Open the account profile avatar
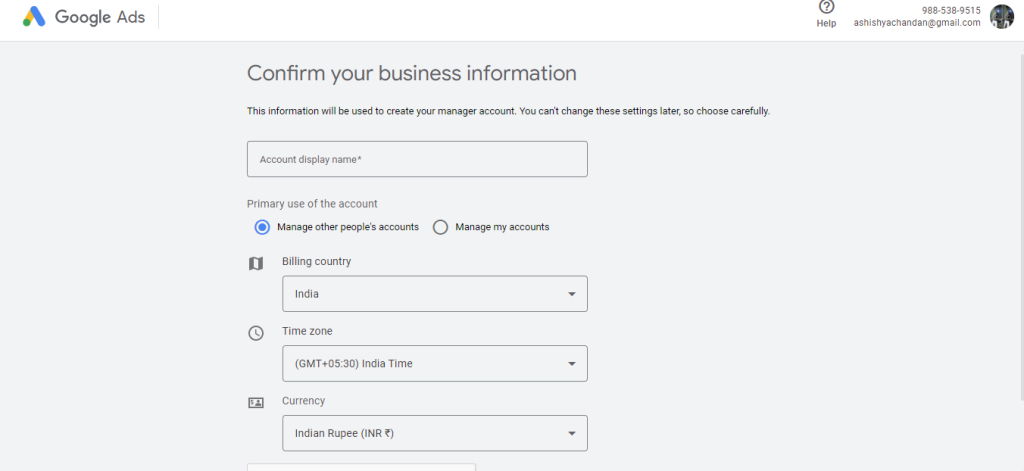Viewport: 1024px width, 471px height. pos(1002,16)
